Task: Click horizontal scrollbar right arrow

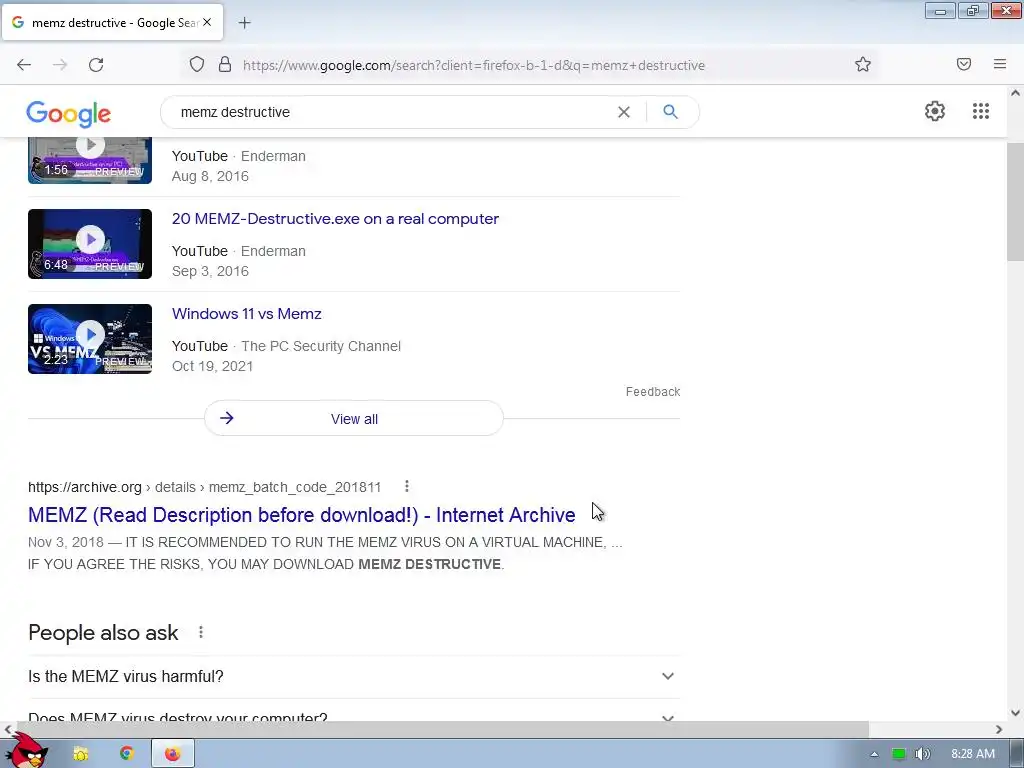Action: pyautogui.click(x=999, y=729)
